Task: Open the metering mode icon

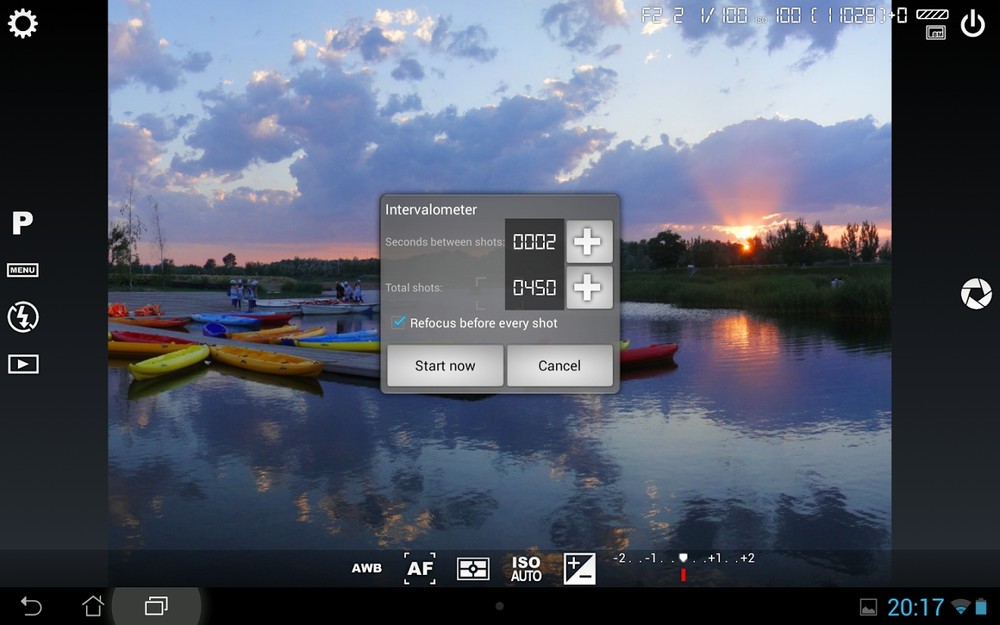Action: coord(473,569)
